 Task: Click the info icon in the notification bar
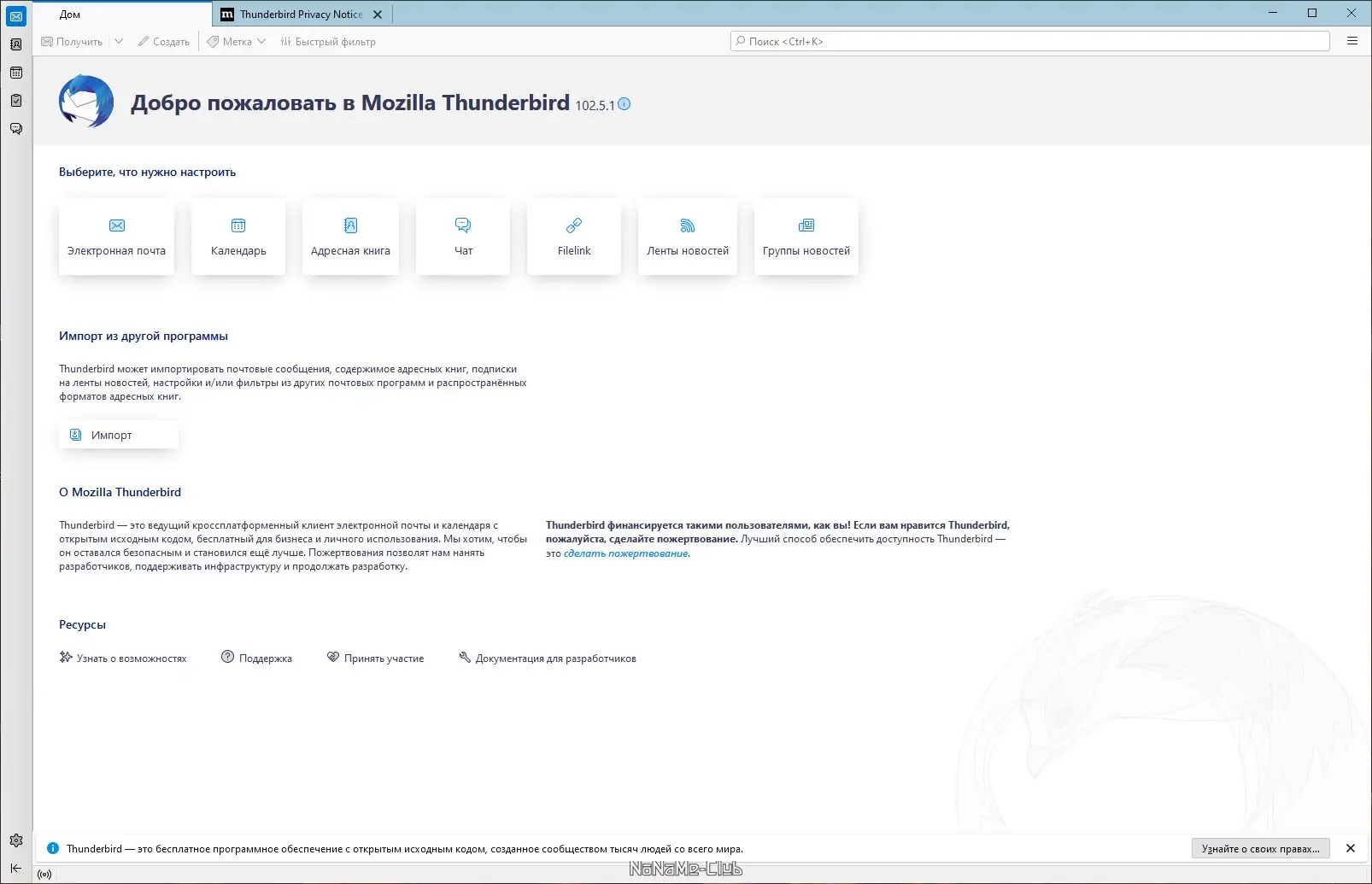point(53,848)
